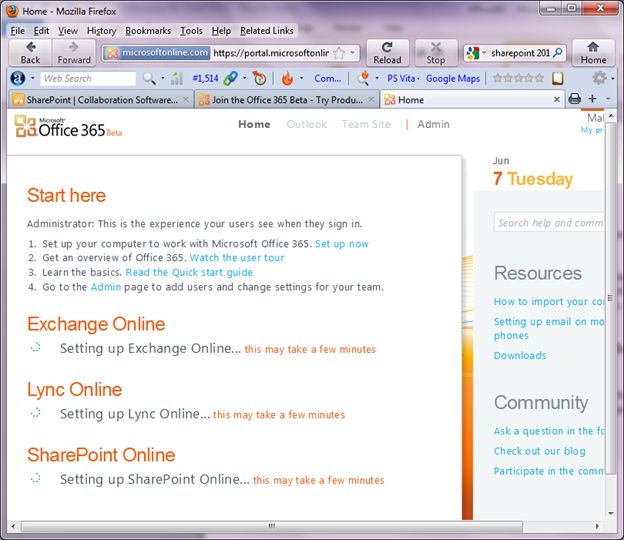
Task: Click the search magnifier in search box
Action: coord(558,53)
